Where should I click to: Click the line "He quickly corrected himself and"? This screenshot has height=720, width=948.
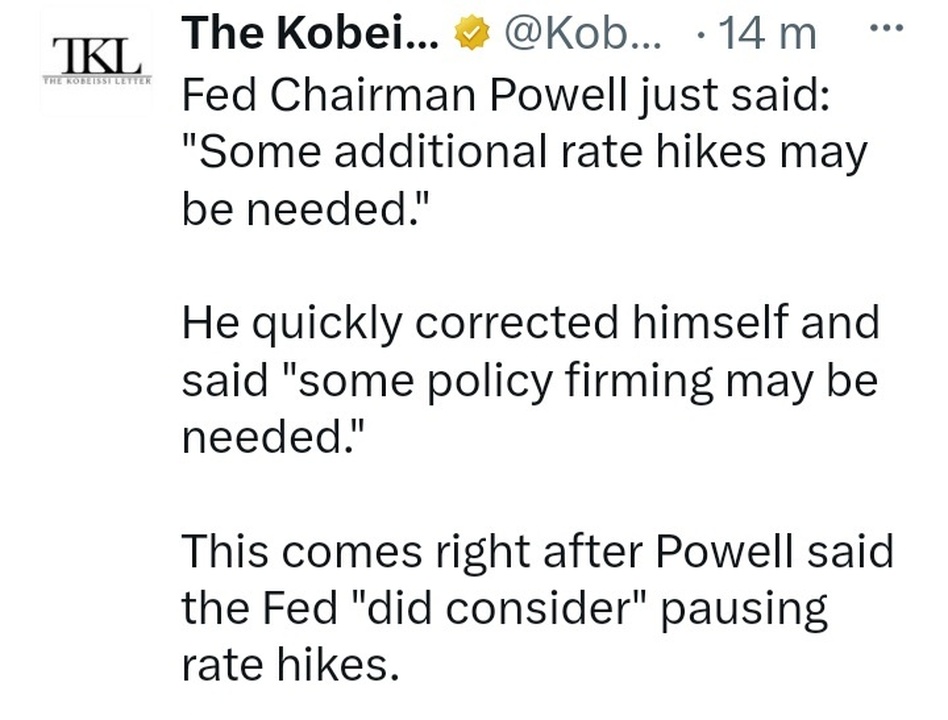point(530,324)
